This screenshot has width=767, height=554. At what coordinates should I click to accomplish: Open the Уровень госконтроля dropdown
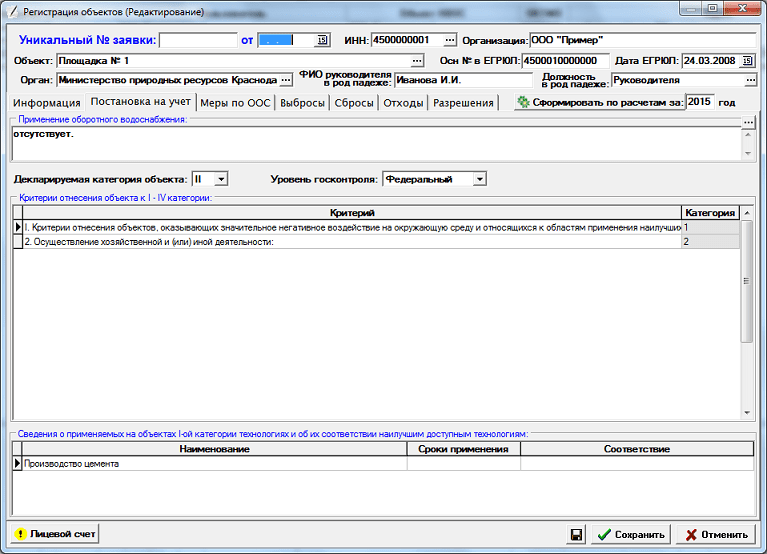pyautogui.click(x=479, y=179)
